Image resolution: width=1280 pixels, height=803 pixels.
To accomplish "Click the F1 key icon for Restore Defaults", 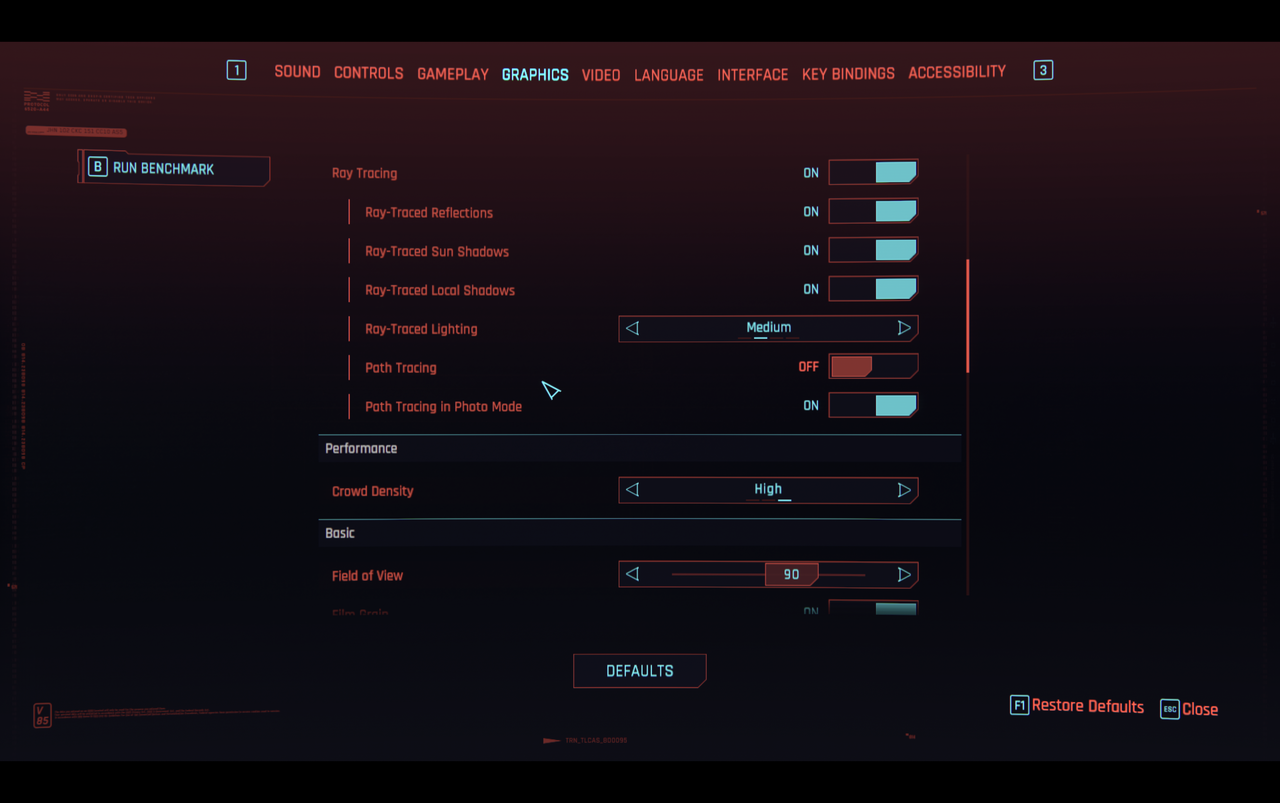I will pyautogui.click(x=1019, y=706).
